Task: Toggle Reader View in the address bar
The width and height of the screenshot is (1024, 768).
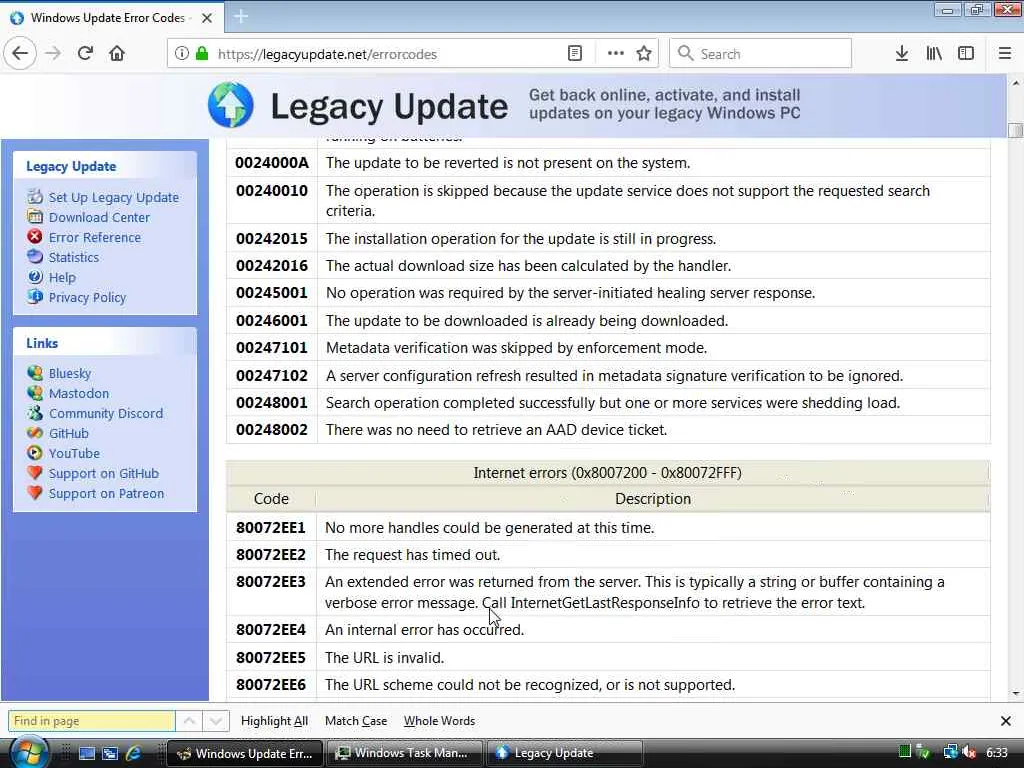Action: (575, 54)
